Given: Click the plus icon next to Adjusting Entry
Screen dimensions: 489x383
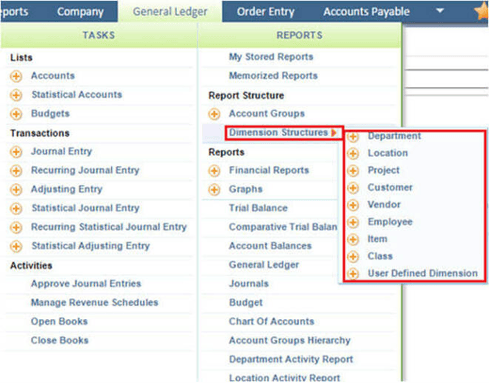Looking at the screenshot, I should click(x=16, y=190).
